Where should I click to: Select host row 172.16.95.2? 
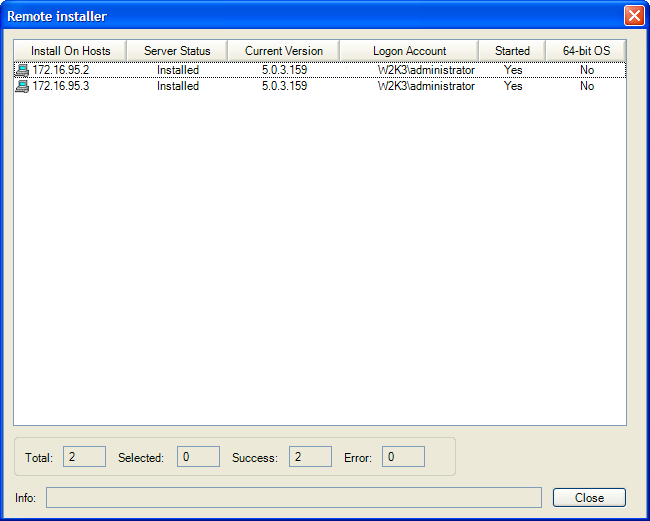pyautogui.click(x=320, y=70)
